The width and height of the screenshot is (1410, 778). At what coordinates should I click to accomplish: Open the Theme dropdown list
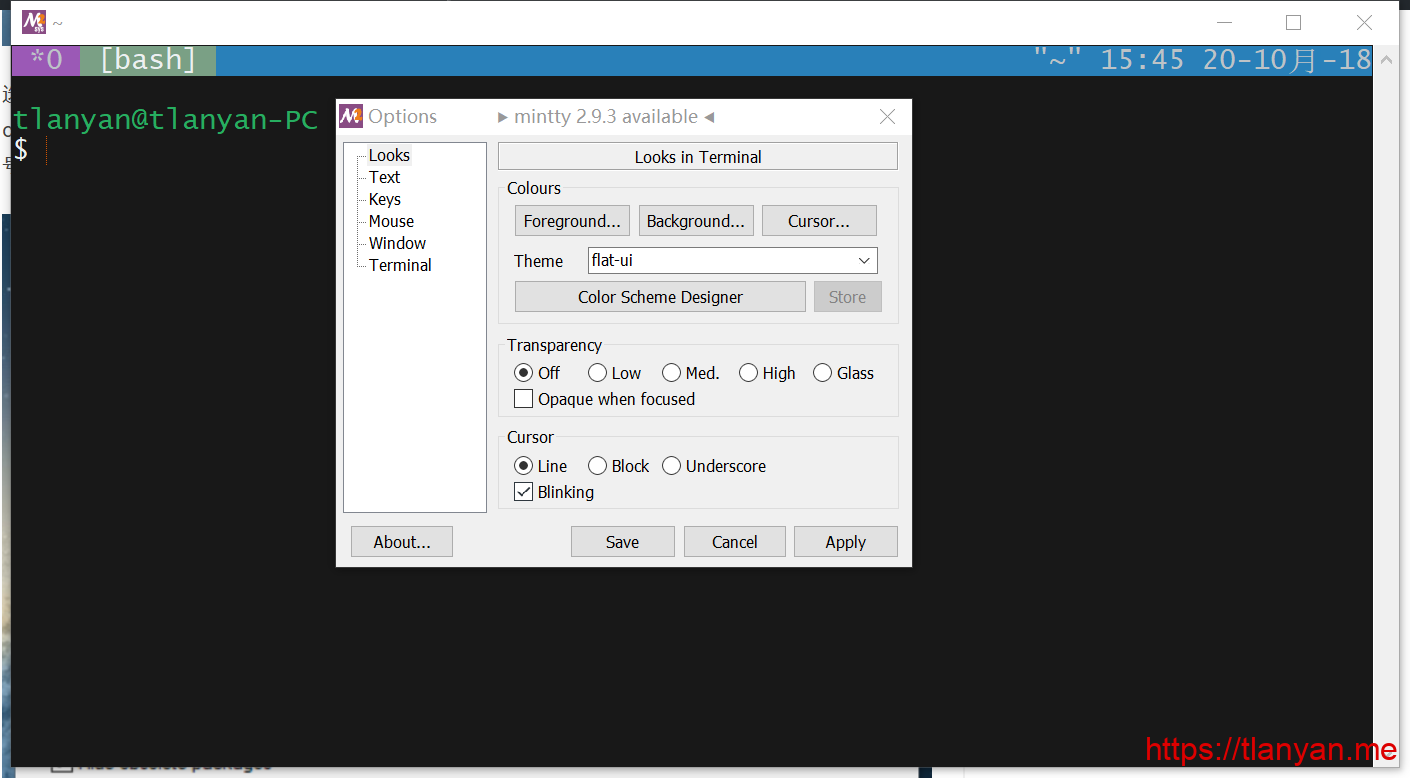[864, 261]
